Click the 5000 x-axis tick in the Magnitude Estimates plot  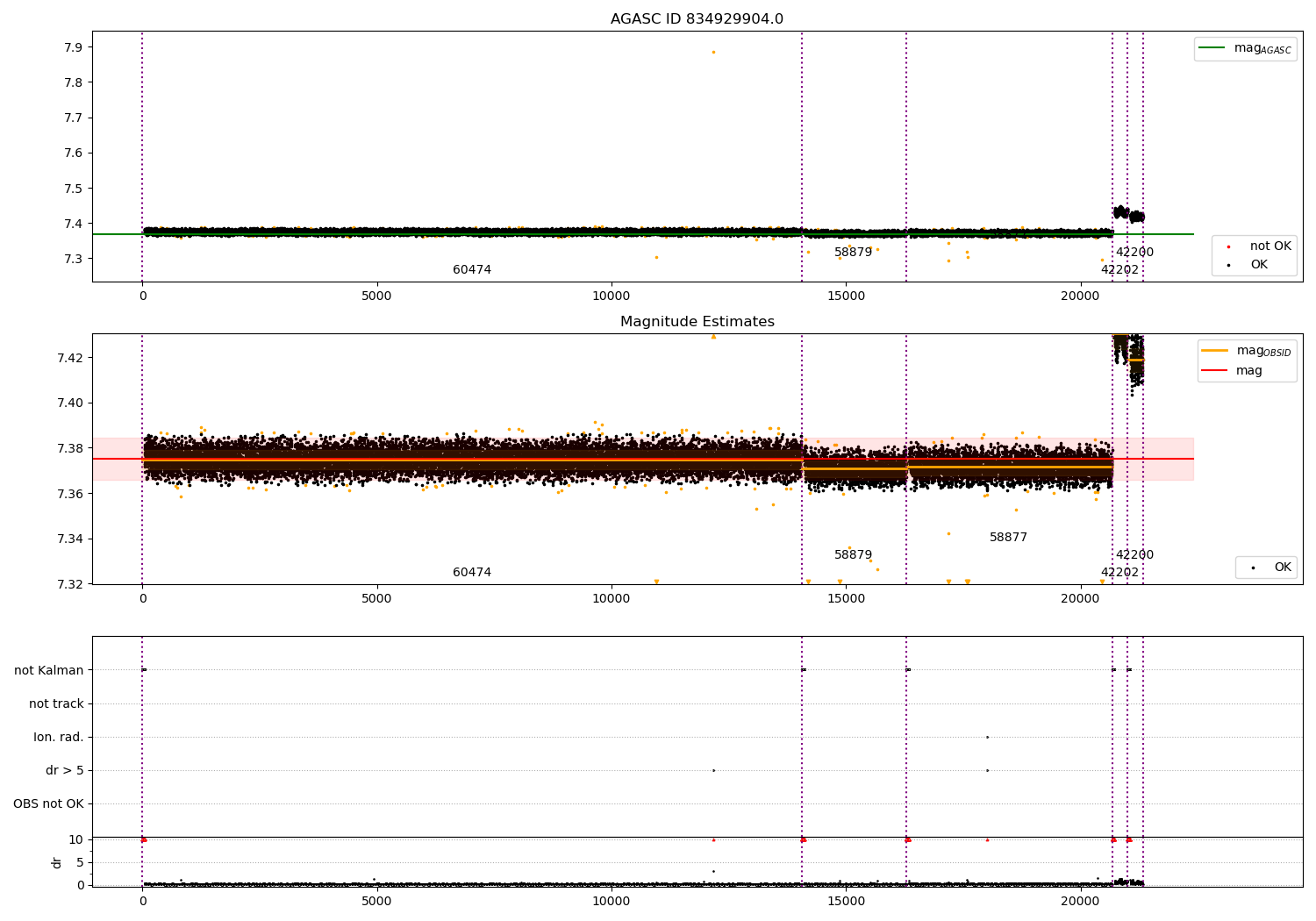click(x=377, y=599)
